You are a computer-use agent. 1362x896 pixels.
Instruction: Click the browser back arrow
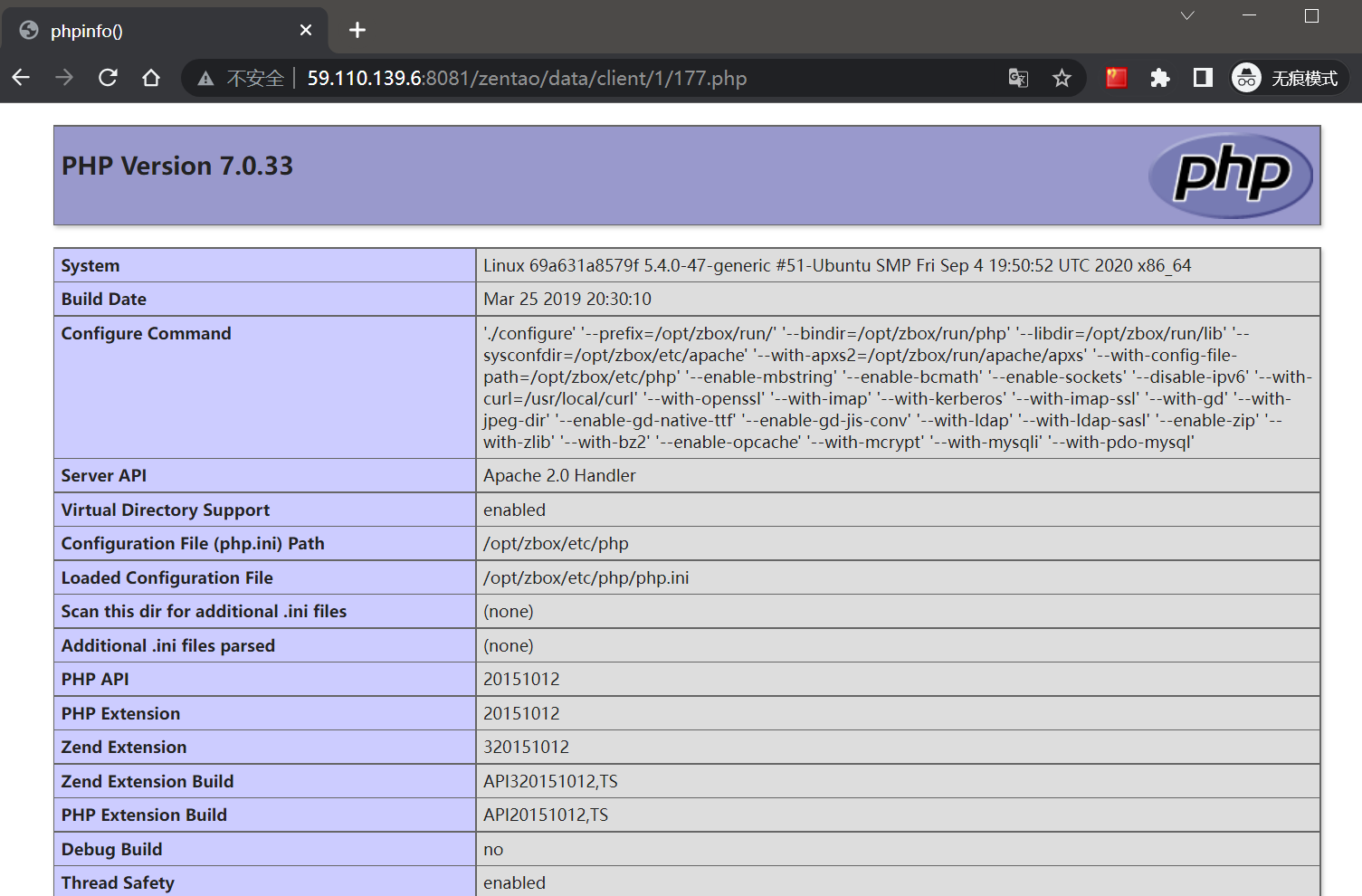click(x=21, y=78)
